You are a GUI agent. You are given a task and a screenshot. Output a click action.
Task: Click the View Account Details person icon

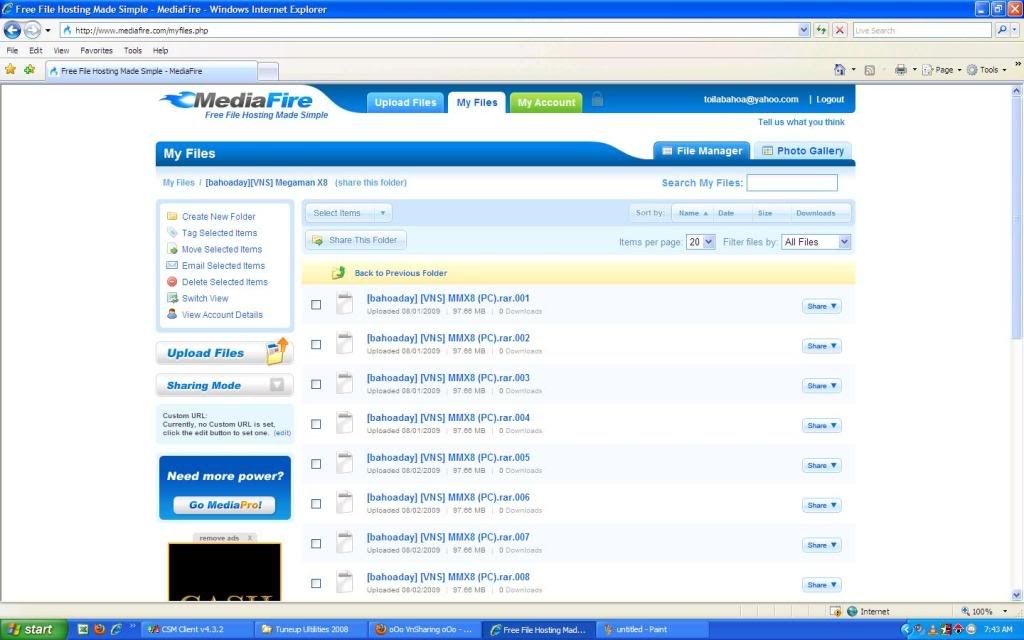[172, 314]
